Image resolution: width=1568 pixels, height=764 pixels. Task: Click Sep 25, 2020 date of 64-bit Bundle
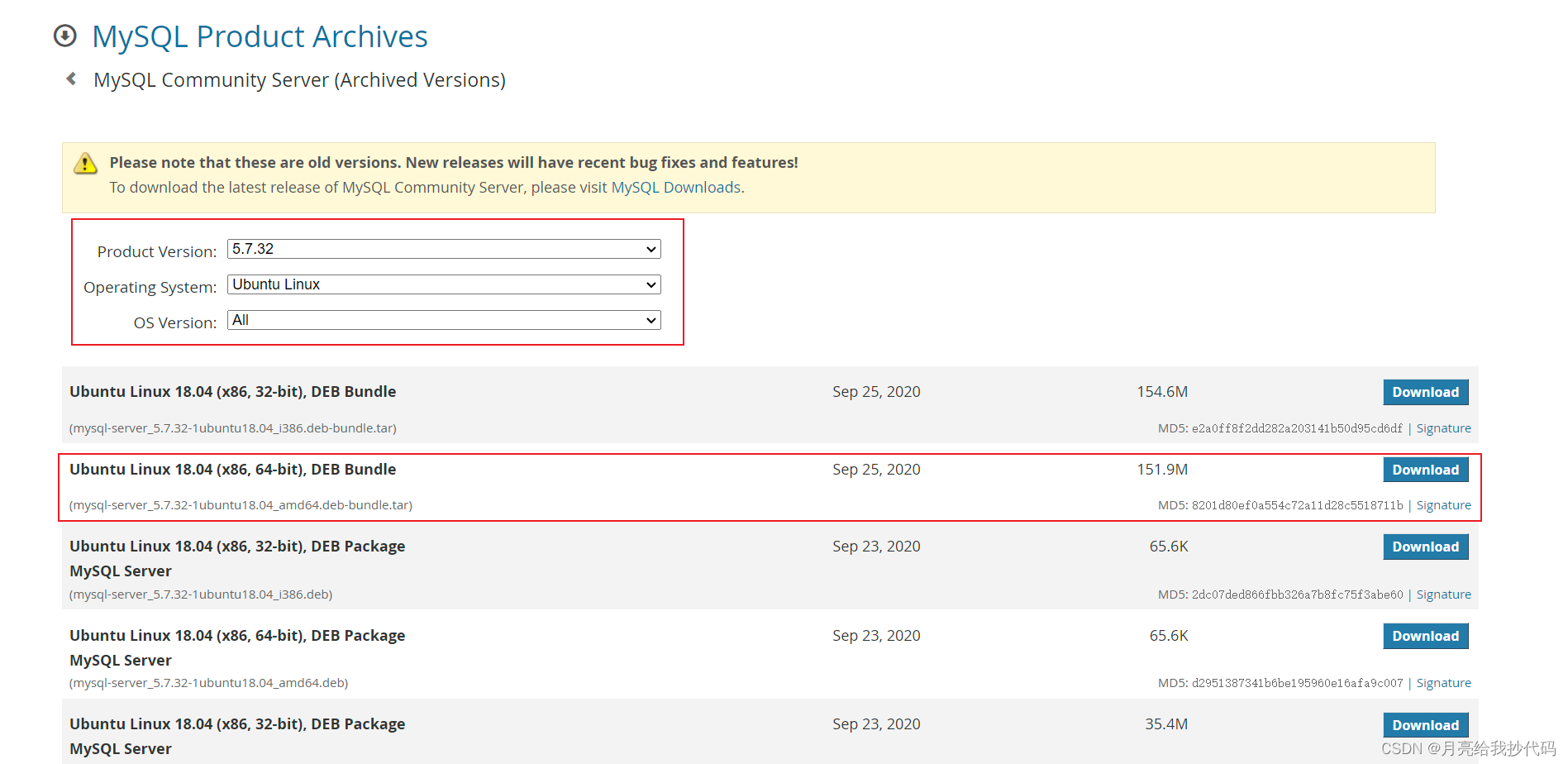point(876,470)
